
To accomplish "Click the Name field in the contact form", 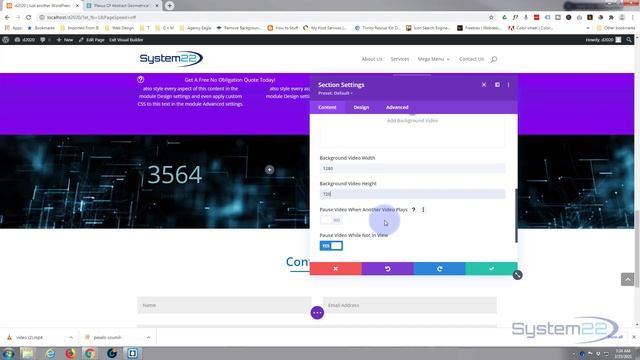I will coord(224,305).
